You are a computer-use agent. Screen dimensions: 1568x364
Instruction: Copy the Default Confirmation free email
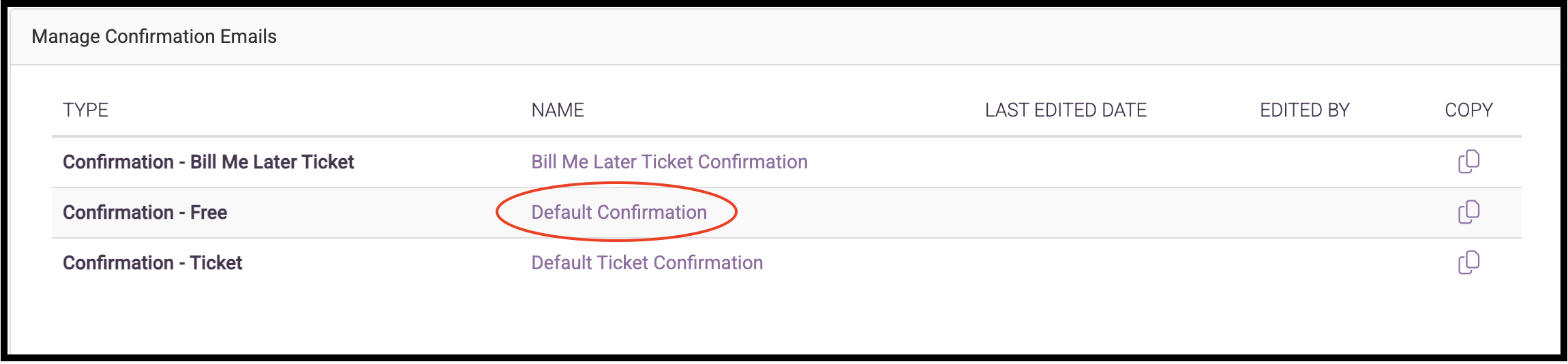click(x=1468, y=213)
